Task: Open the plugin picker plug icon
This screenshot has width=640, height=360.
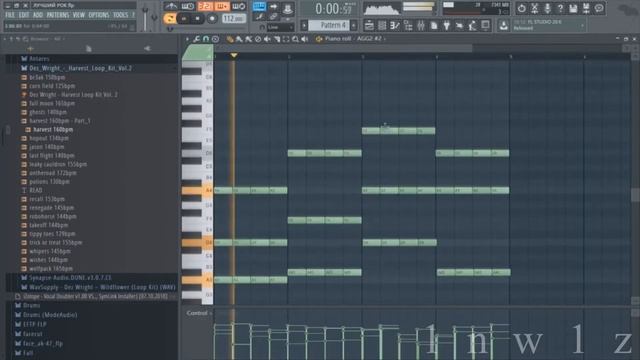Action: (447, 26)
